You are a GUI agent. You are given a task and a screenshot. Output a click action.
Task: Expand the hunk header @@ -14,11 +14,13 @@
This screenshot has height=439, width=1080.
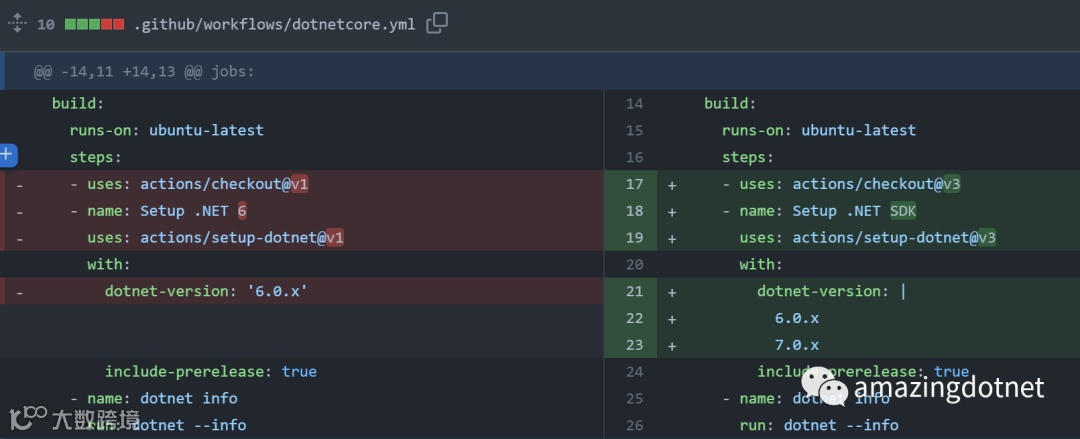coord(144,71)
